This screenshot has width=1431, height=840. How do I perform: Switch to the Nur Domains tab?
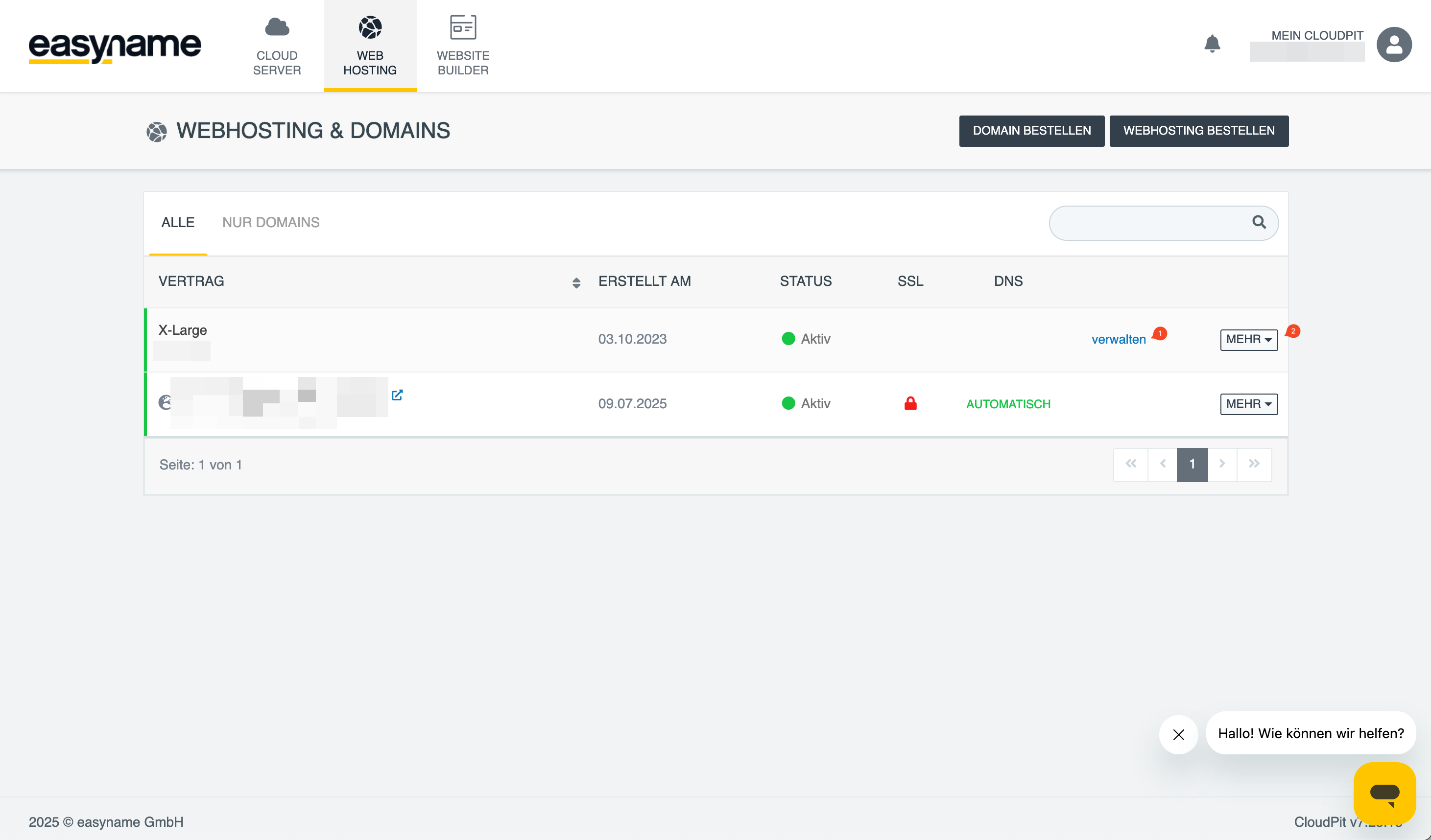tap(271, 223)
